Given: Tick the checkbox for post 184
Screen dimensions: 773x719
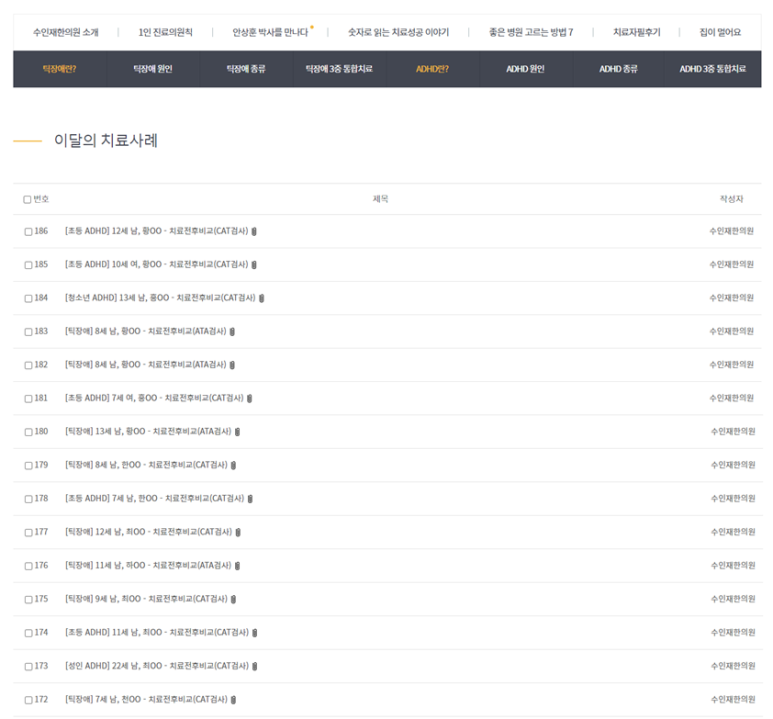Looking at the screenshot, I should tap(28, 299).
